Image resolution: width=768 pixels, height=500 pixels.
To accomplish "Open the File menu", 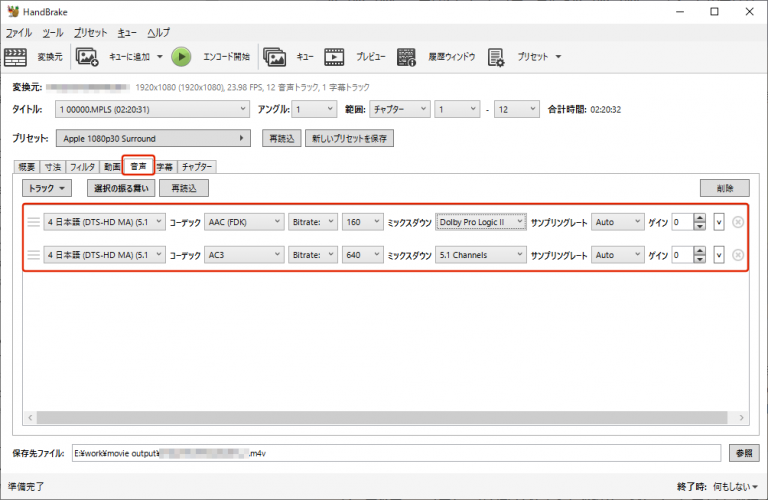I will pyautogui.click(x=19, y=33).
